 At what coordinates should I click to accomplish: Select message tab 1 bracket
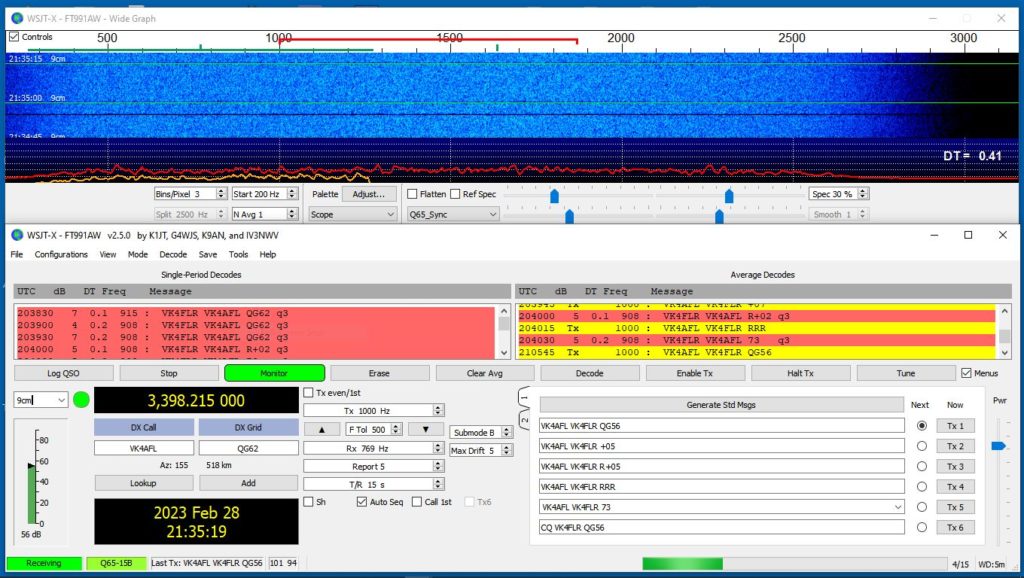pos(524,397)
